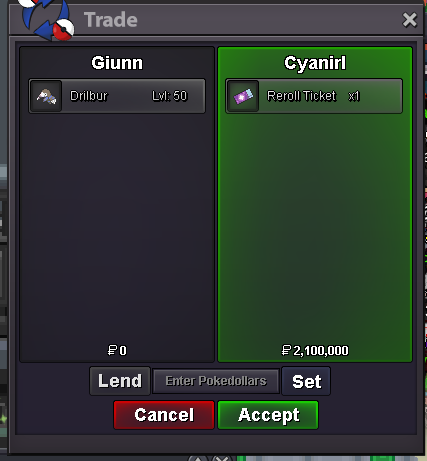Viewport: 427px width, 461px height.
Task: Click Cyanirl's ₽2,100,000 money offer
Action: [315, 350]
